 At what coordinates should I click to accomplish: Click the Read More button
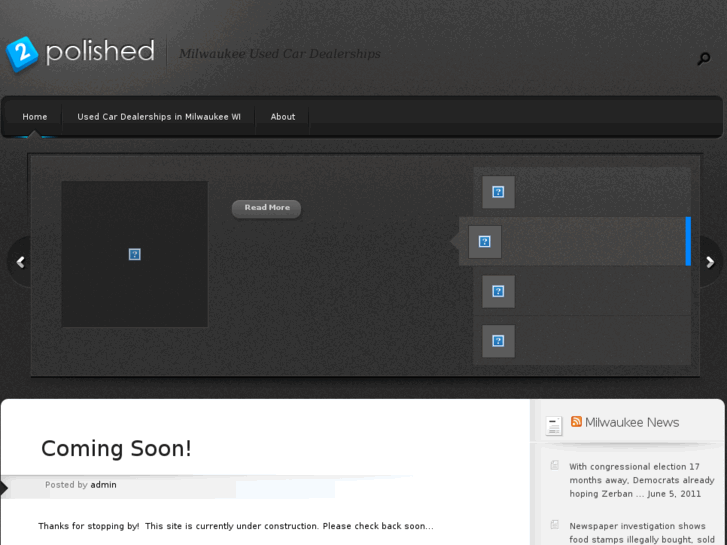pos(267,208)
